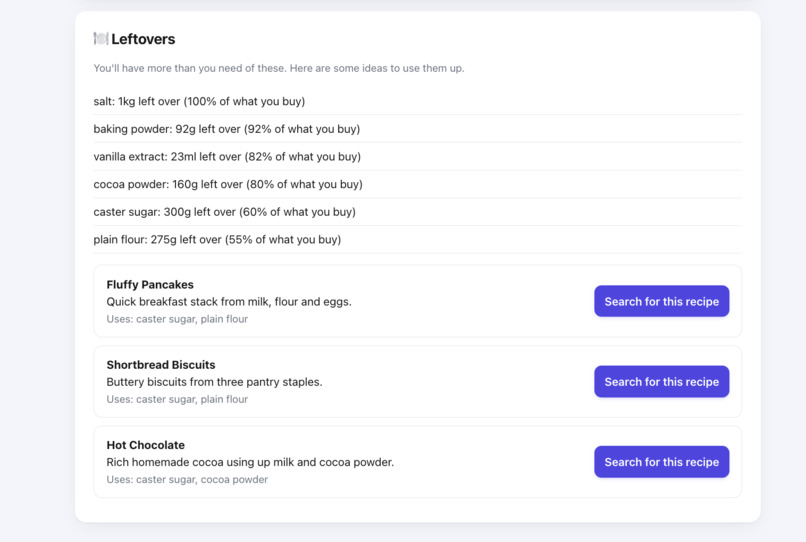Click the 'Buttery biscuits from three pantry staples' text
This screenshot has width=806, height=542.
tap(214, 382)
